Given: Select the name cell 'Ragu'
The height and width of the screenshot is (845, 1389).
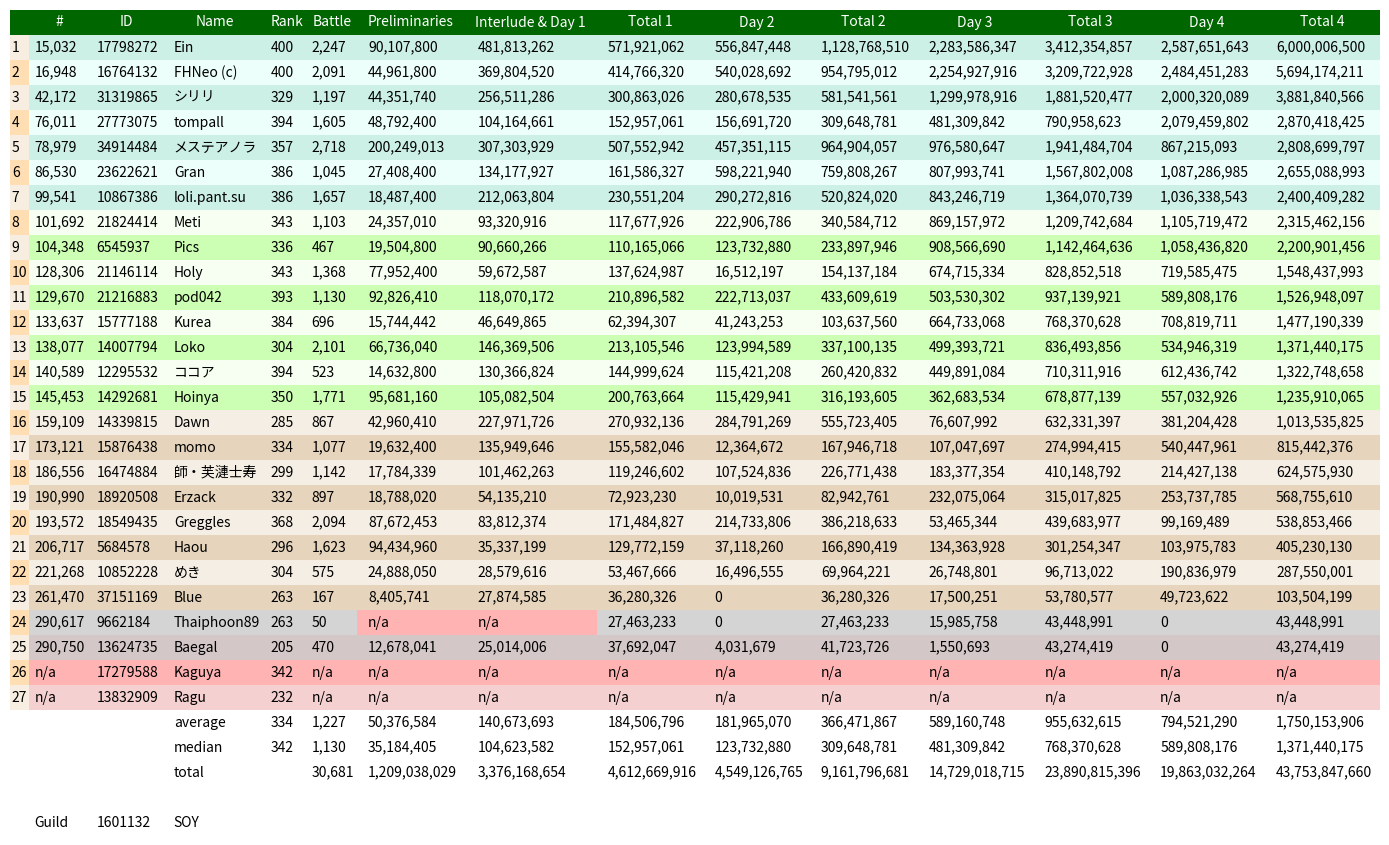Looking at the screenshot, I should pos(190,697).
